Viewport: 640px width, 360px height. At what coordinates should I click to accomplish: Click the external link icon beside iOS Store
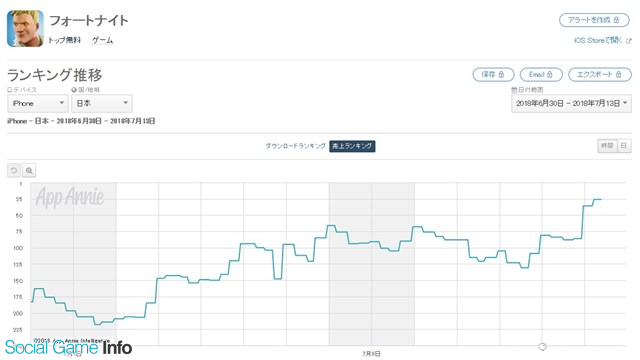629,41
